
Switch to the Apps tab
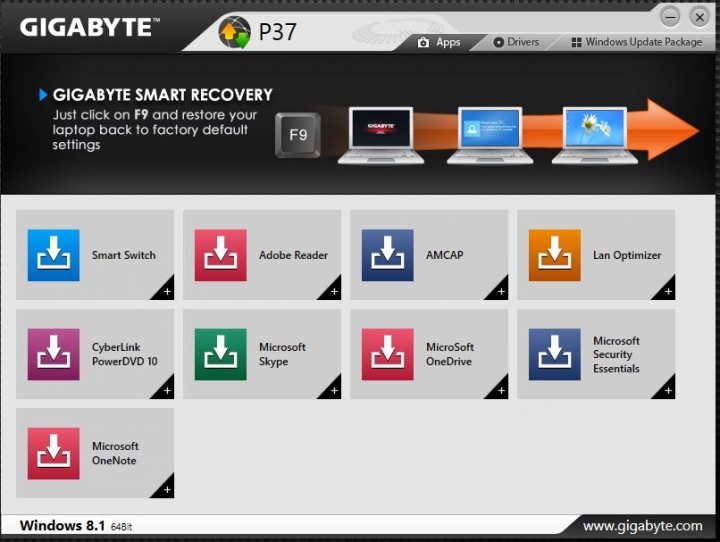point(439,43)
